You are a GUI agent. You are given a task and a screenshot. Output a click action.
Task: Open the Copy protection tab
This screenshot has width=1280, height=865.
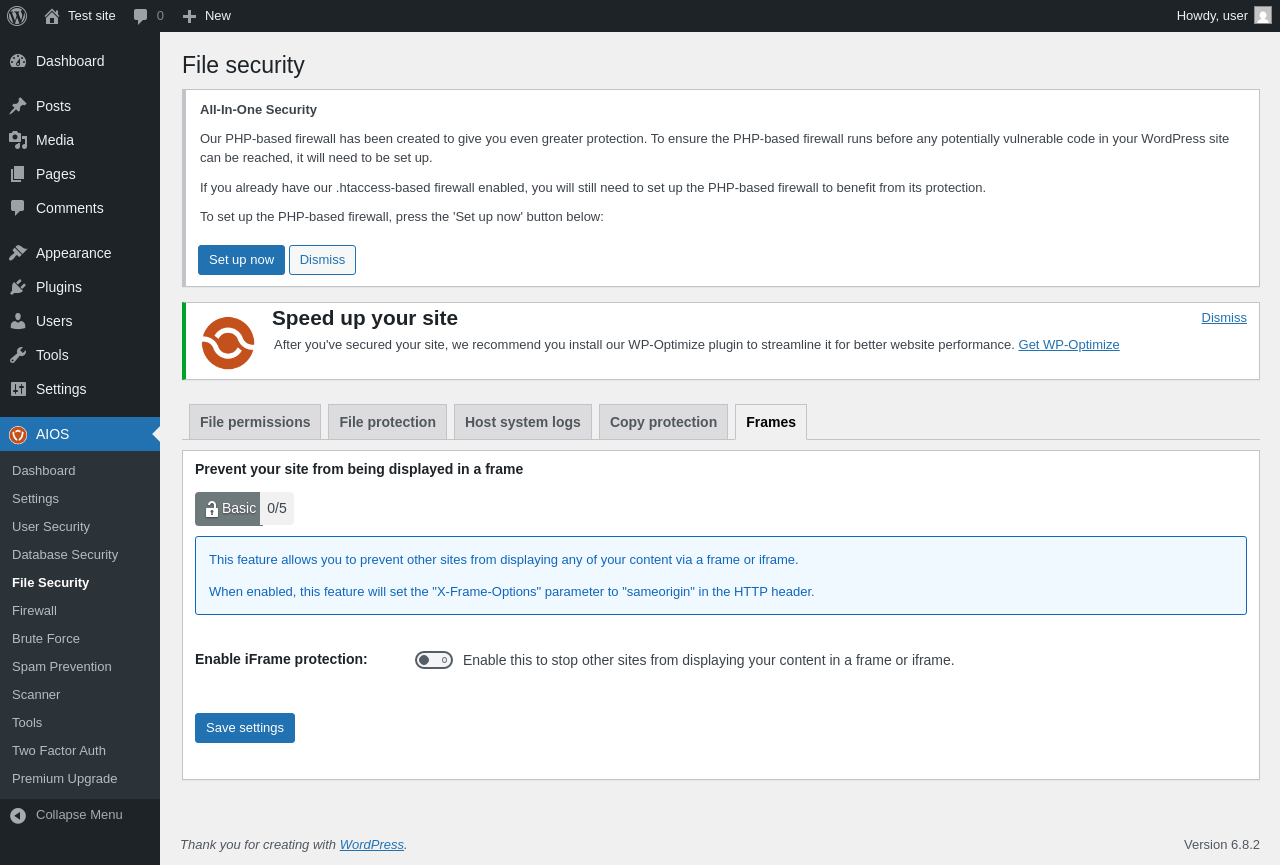click(664, 422)
